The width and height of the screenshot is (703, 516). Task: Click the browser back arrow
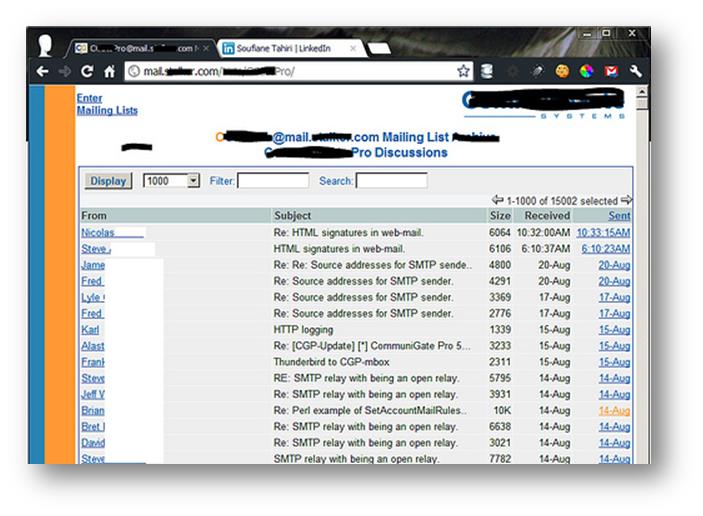pos(42,71)
